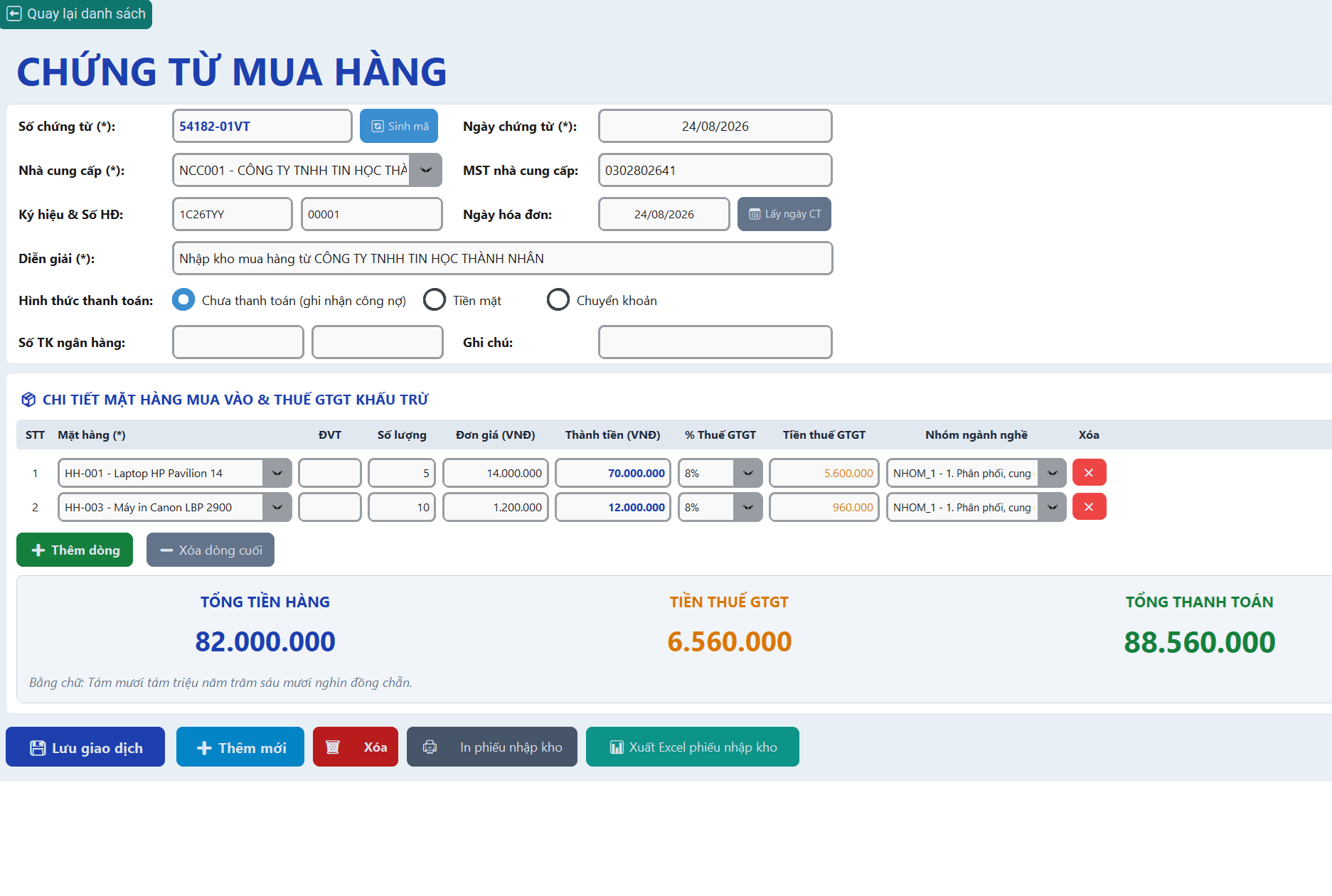This screenshot has width=1332, height=896.
Task: Click unit price field showing 1.200.000
Action: pyautogui.click(x=496, y=507)
